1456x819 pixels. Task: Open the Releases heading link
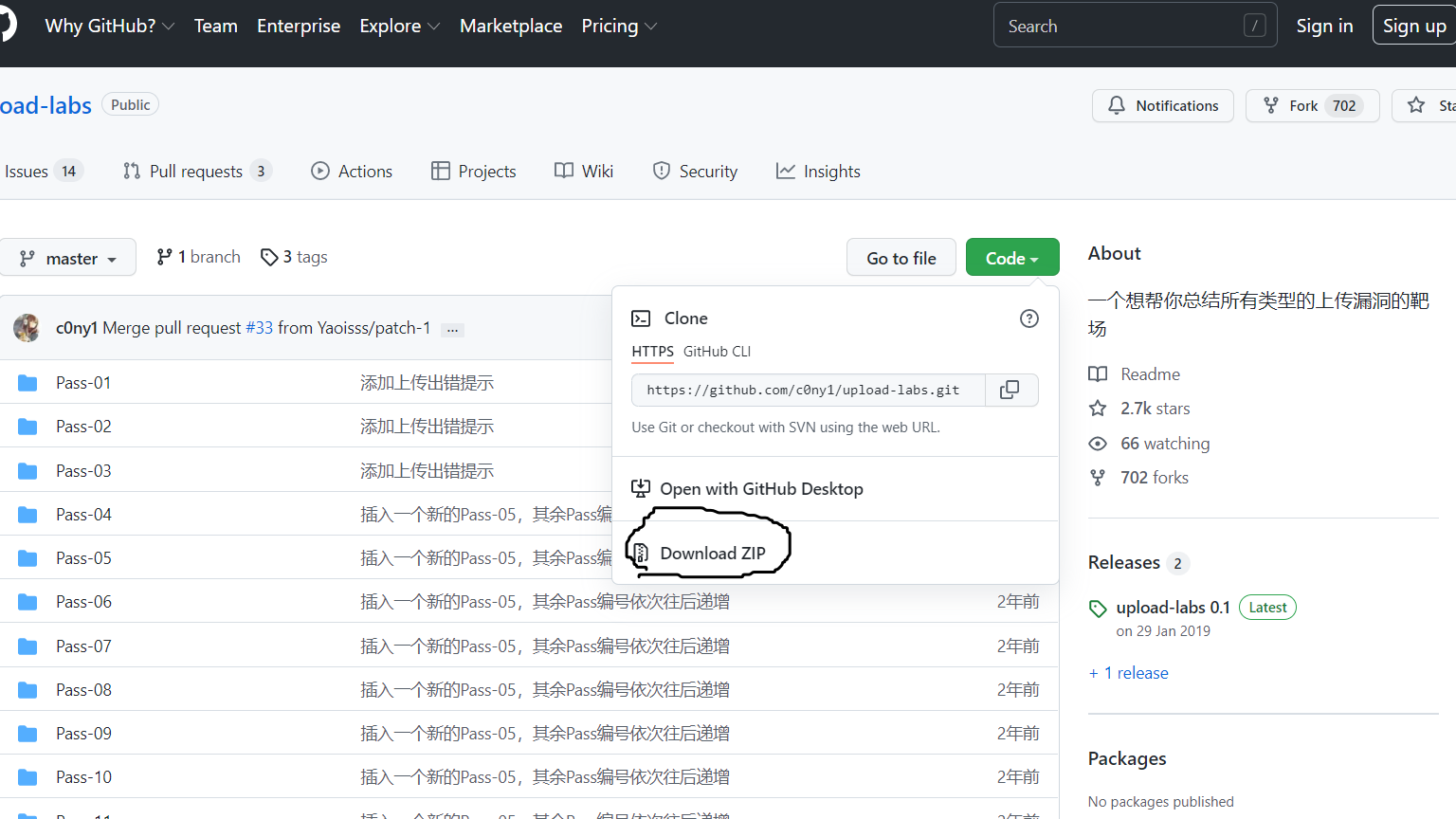(x=1124, y=563)
